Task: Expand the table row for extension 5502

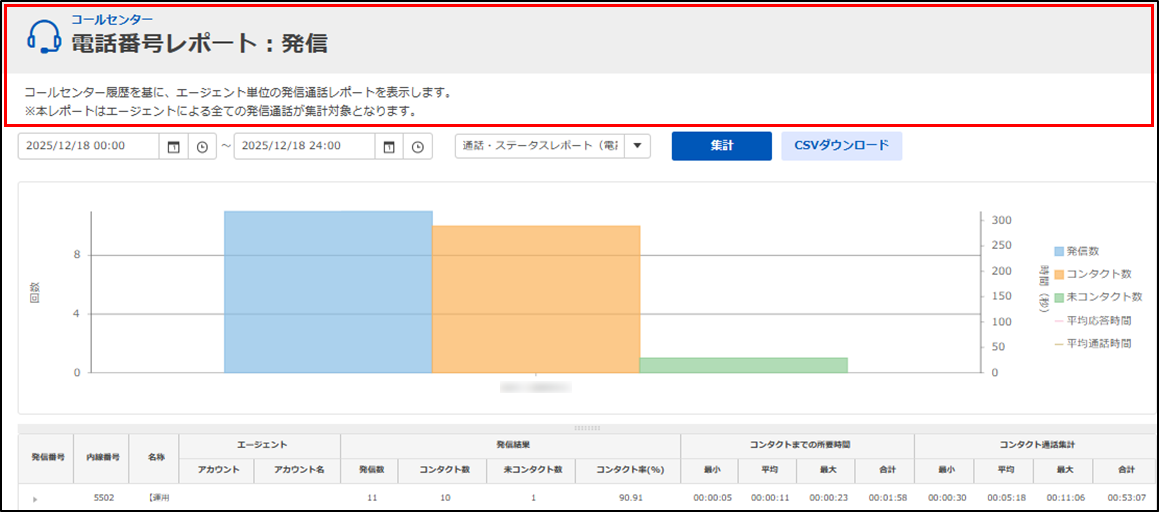Action: [x=34, y=497]
